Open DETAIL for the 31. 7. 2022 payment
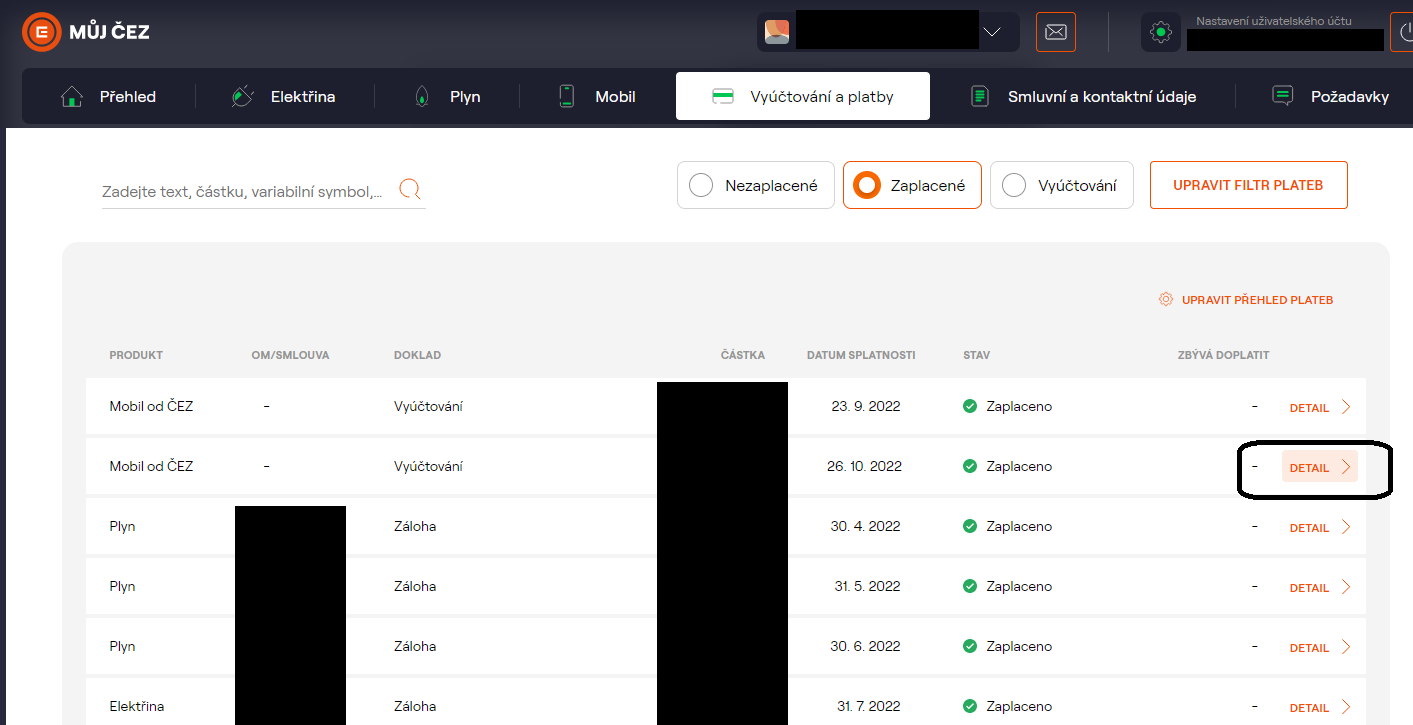The image size is (1413, 725). (1320, 707)
